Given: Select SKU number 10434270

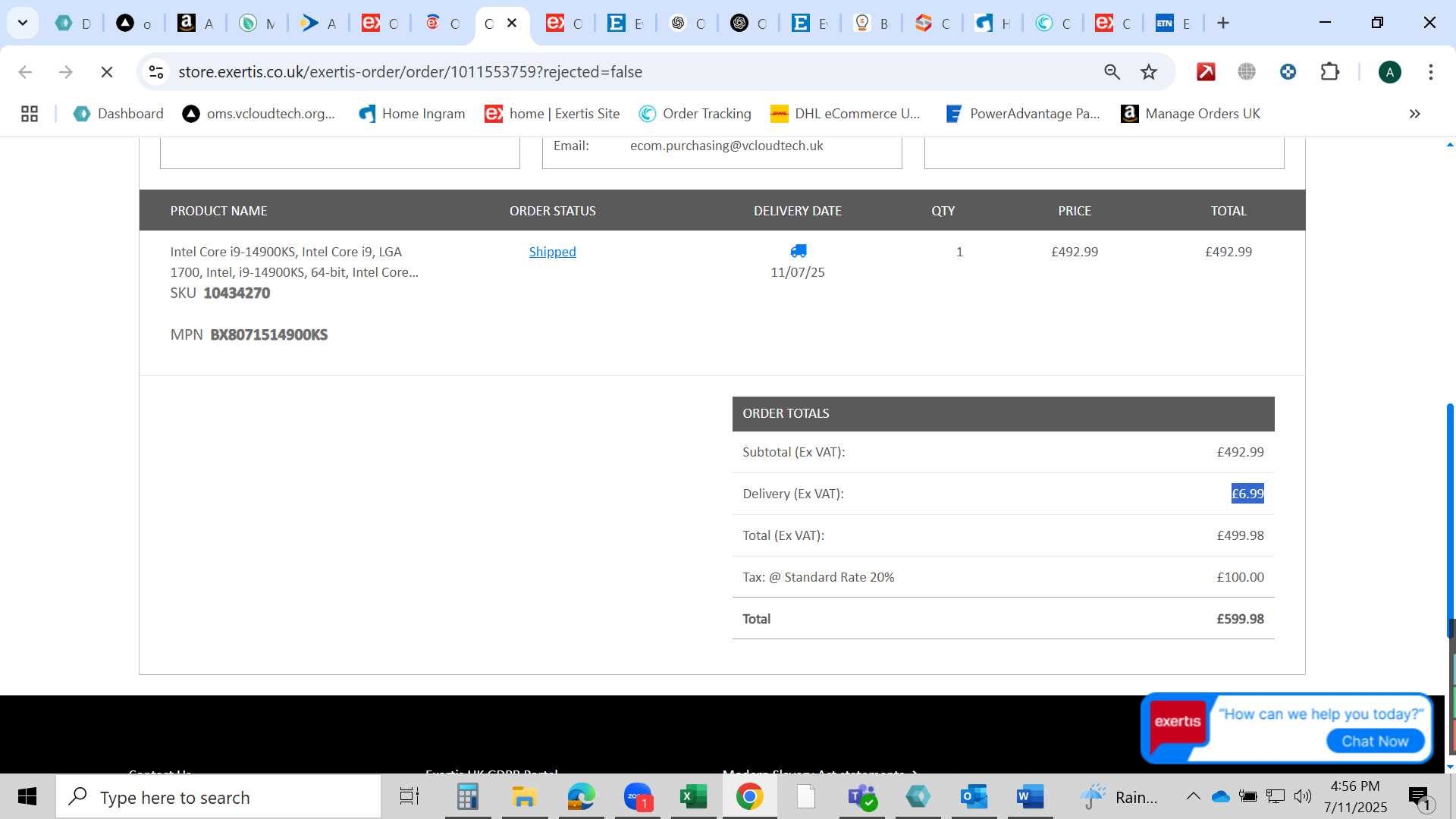Looking at the screenshot, I should coord(237,293).
